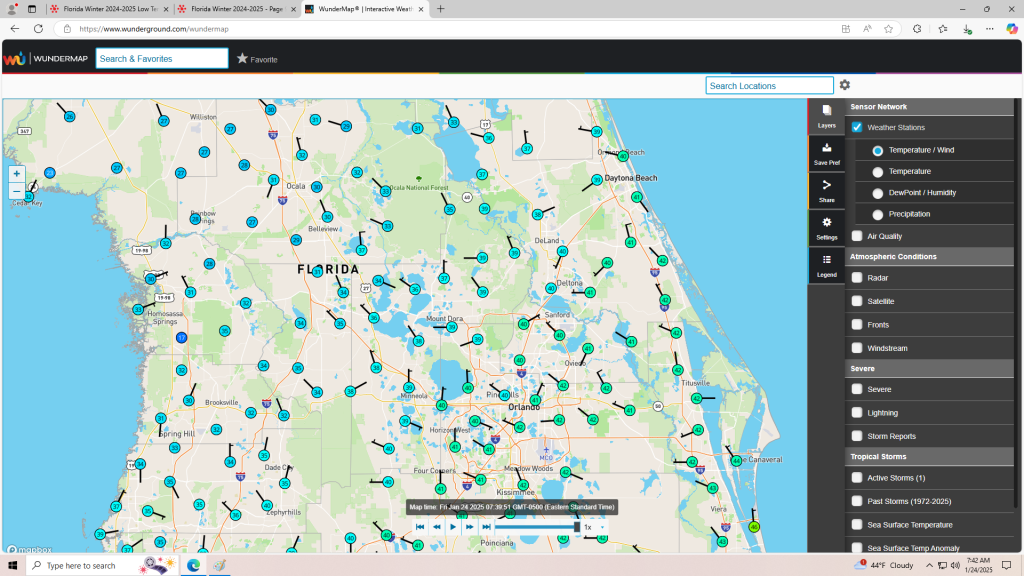Click the Search Locations input field
The width and height of the screenshot is (1024, 576).
(769, 86)
